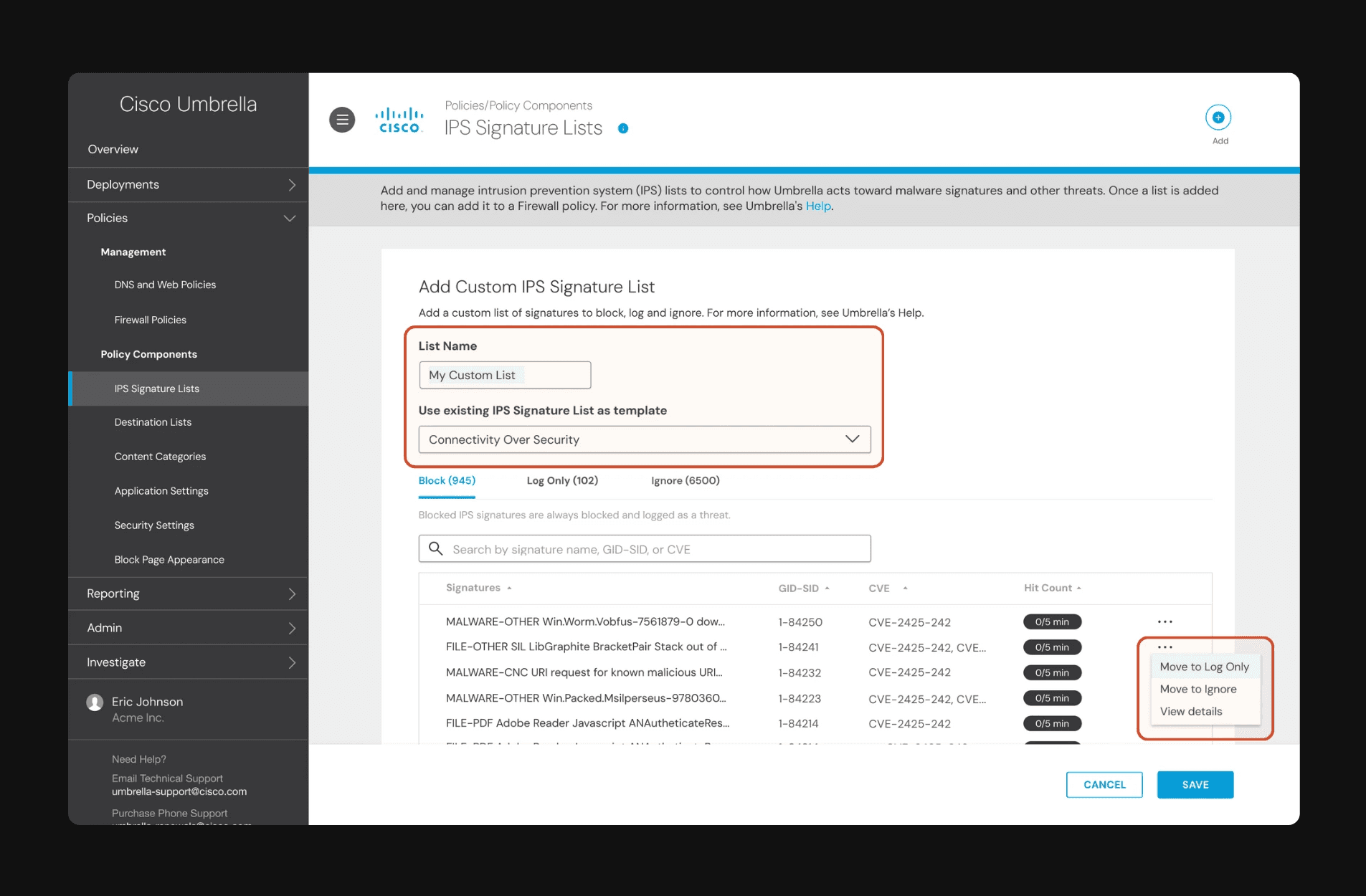Choose Move to Ignore
1366x896 pixels.
pyautogui.click(x=1198, y=689)
